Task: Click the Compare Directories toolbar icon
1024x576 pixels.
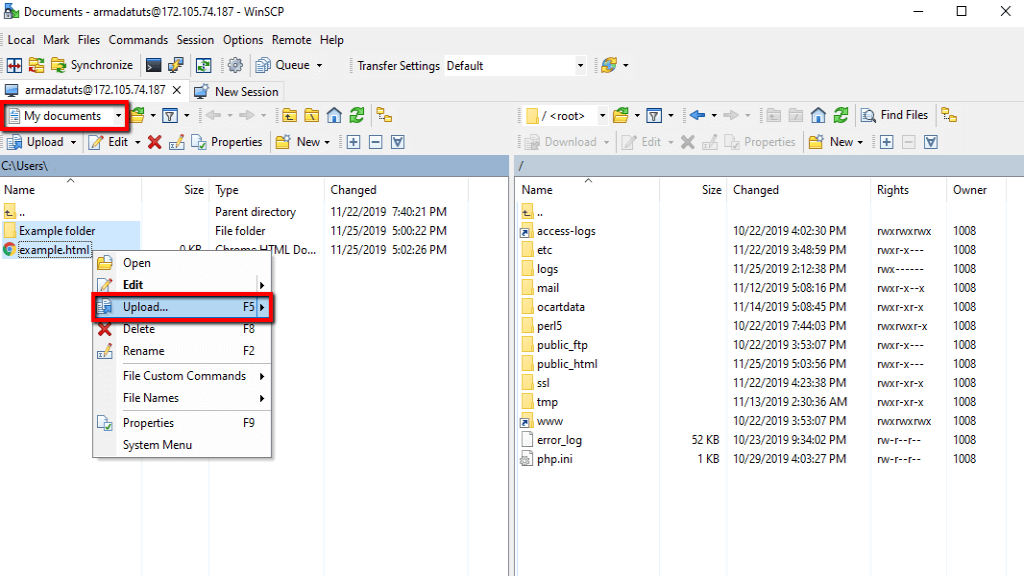Action: (x=14, y=65)
